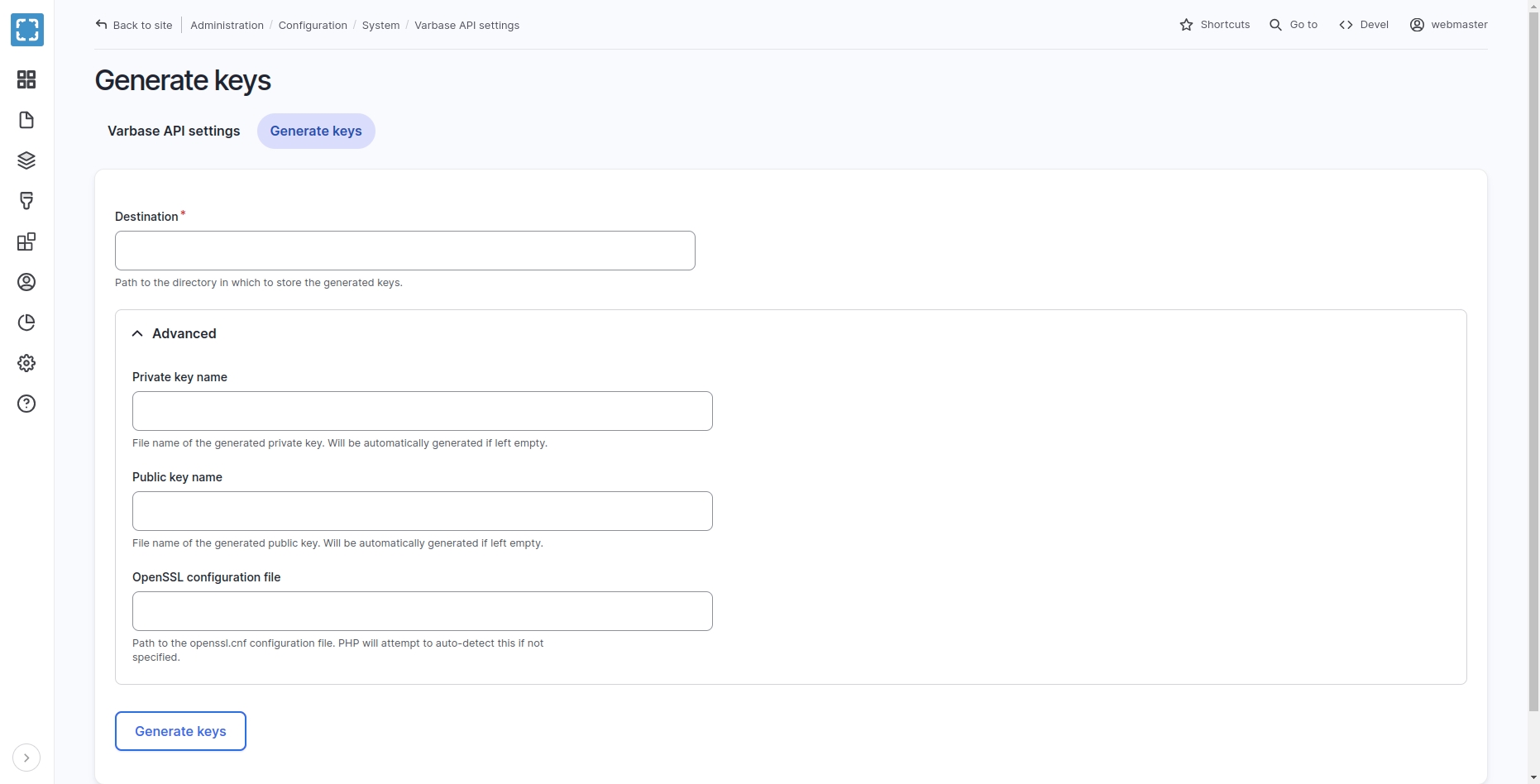1540x784 pixels.
Task: Open the Extend modules icon in the sidebar
Action: (26, 241)
